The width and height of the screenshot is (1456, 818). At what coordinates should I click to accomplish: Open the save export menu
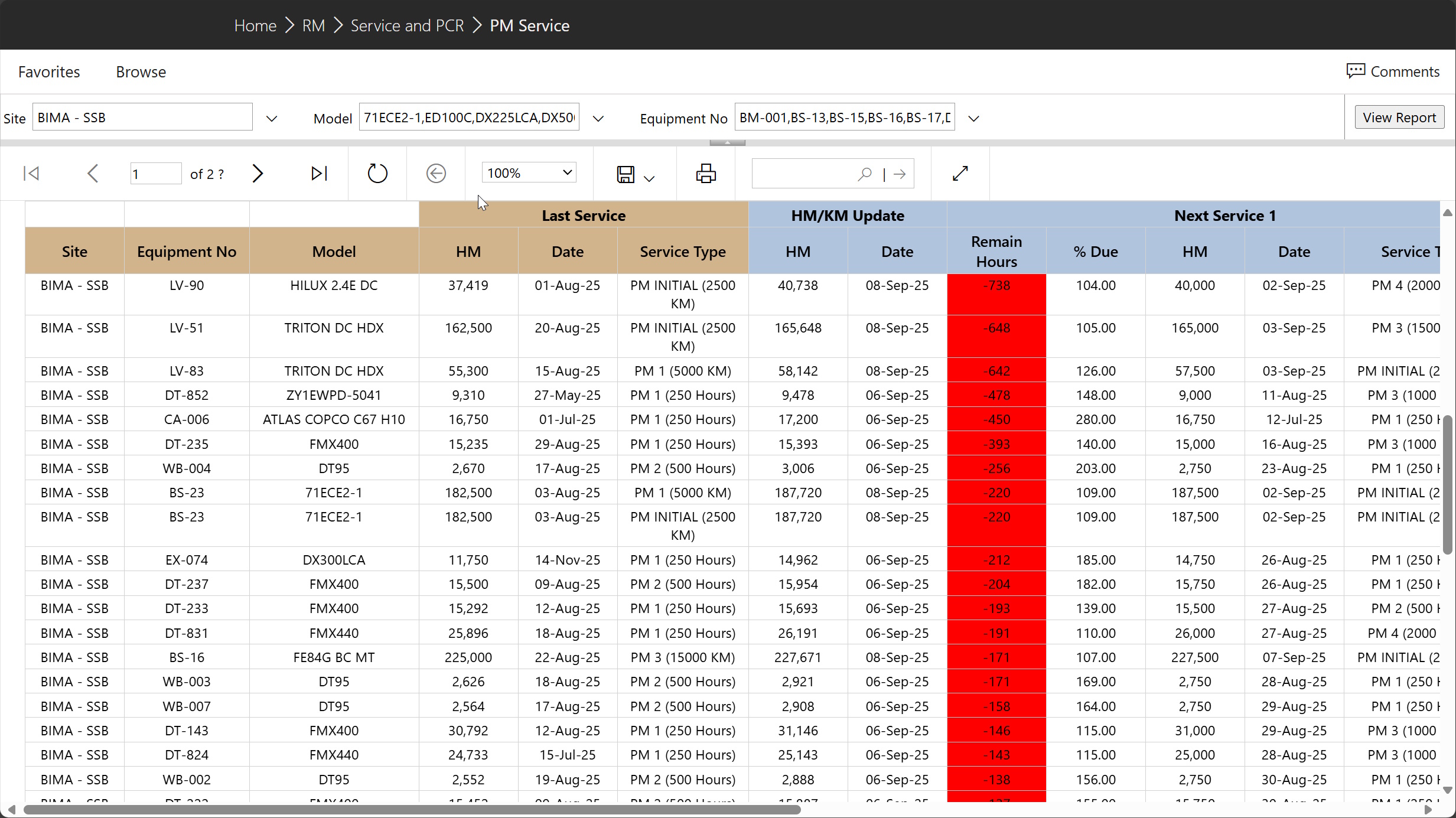click(x=635, y=175)
